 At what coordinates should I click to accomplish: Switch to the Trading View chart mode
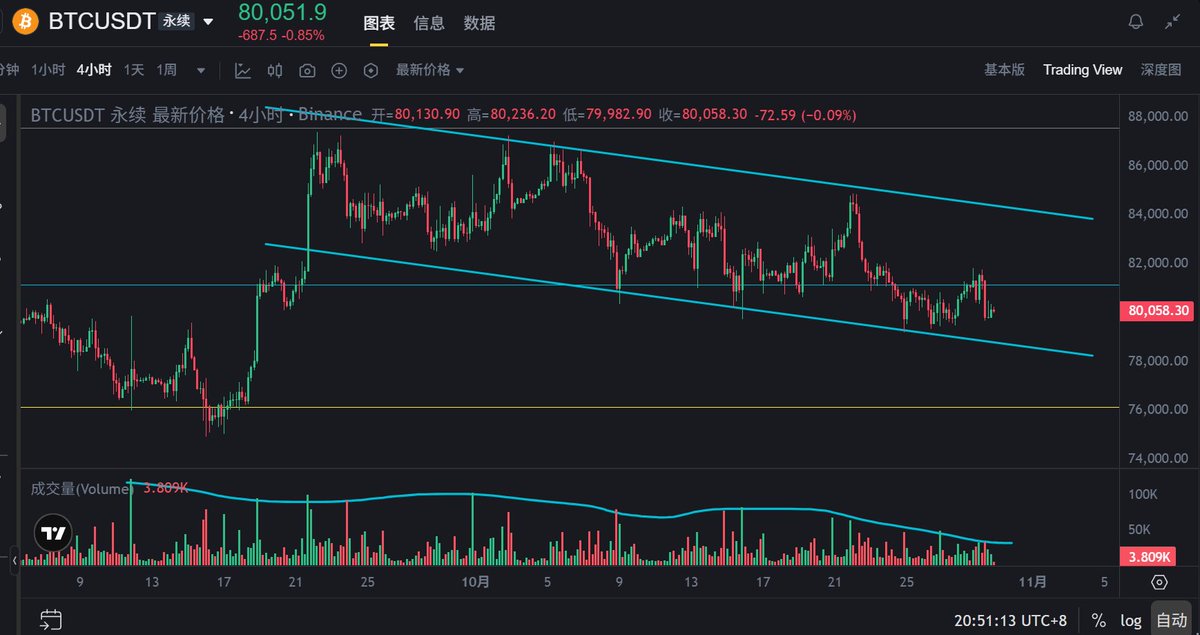[x=1083, y=70]
